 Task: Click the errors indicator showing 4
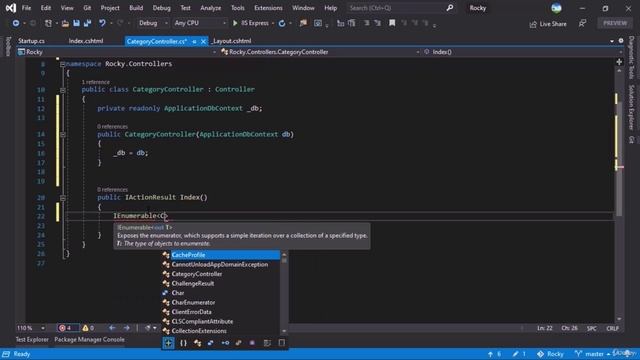(x=66, y=328)
